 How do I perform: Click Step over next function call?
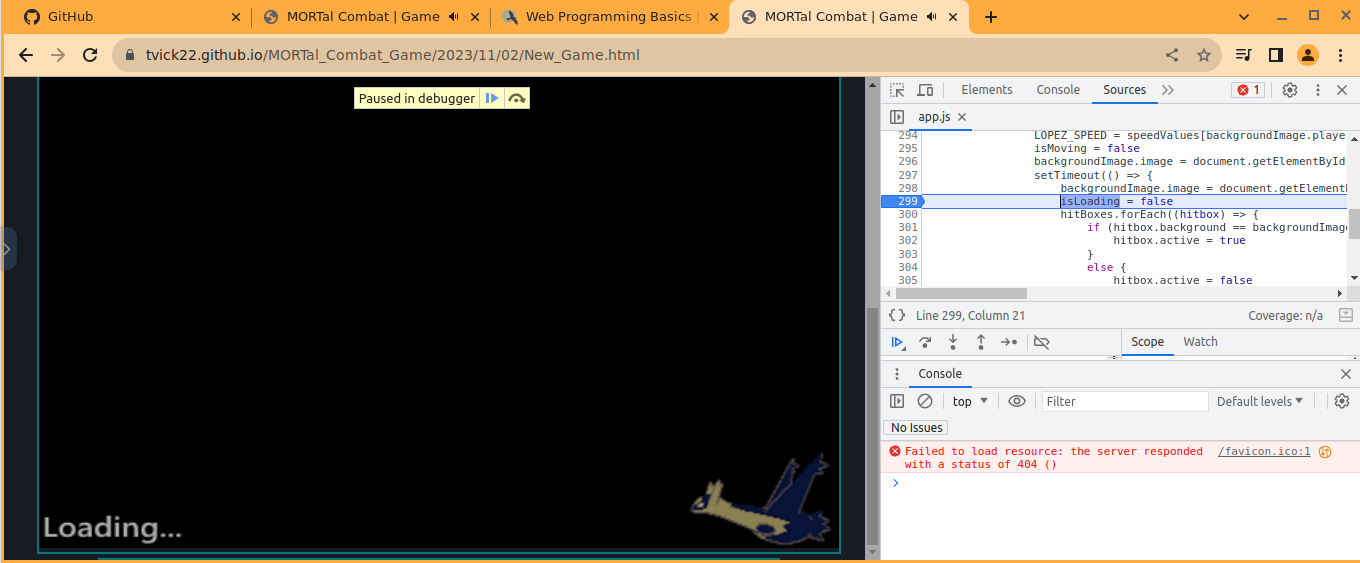[x=925, y=342]
